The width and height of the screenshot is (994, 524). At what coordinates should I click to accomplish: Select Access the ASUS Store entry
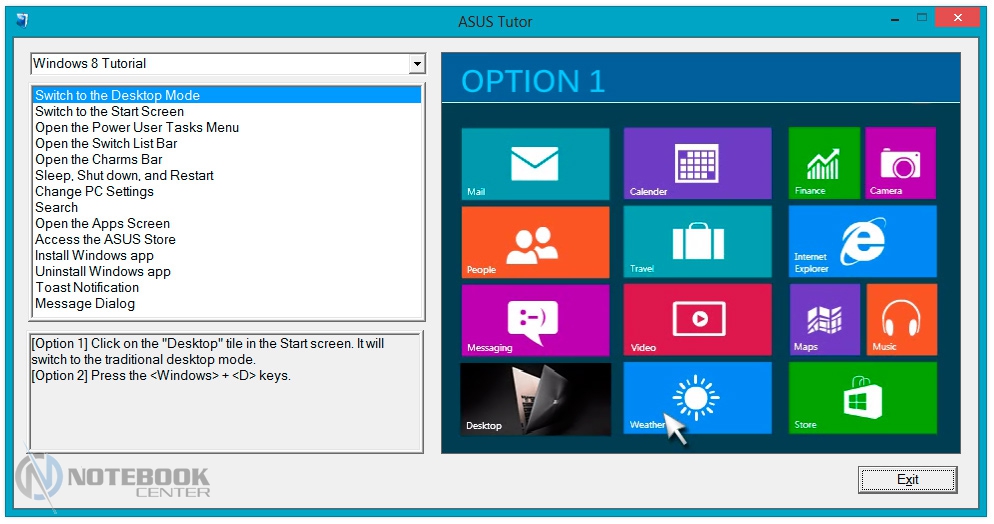[105, 240]
